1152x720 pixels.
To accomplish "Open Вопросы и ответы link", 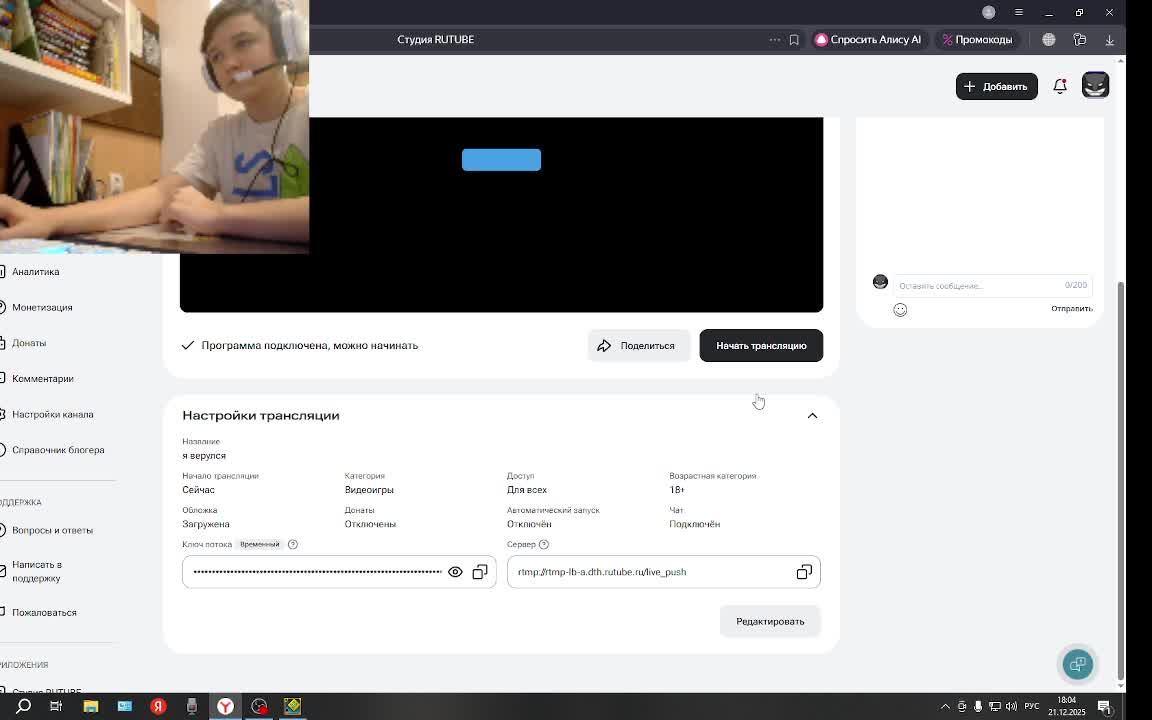I will tap(52, 530).
